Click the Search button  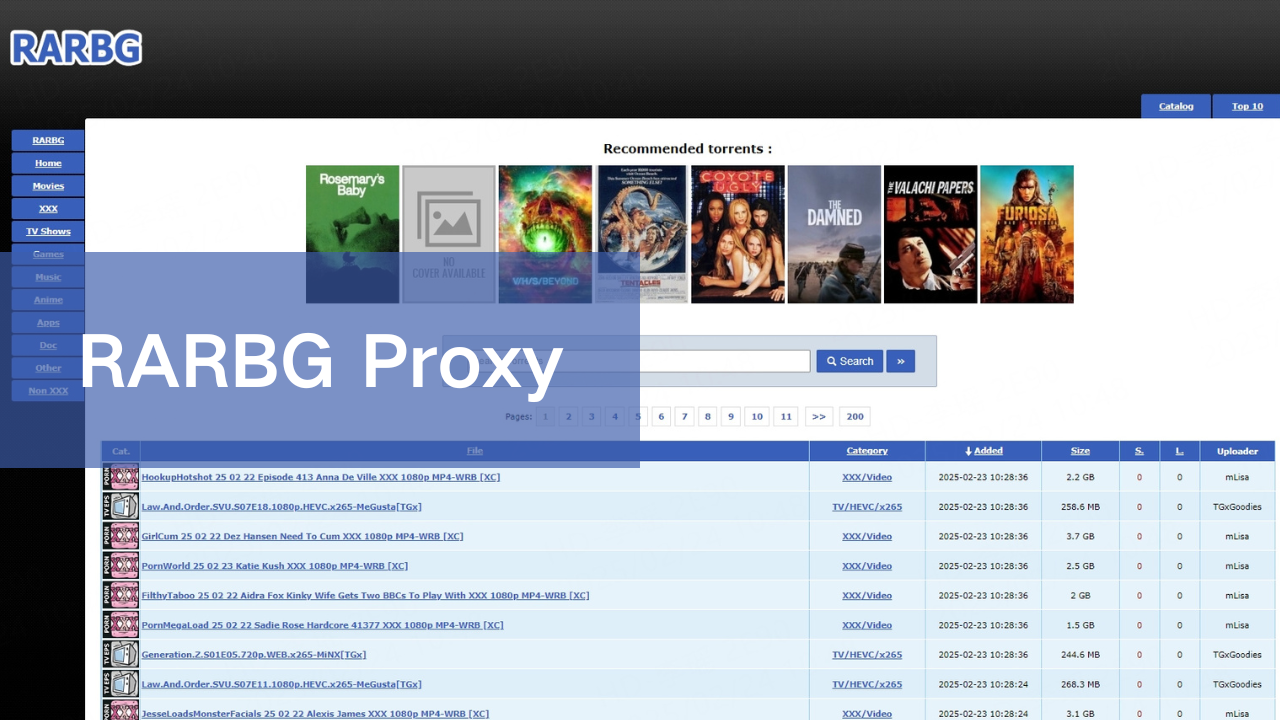pos(849,361)
